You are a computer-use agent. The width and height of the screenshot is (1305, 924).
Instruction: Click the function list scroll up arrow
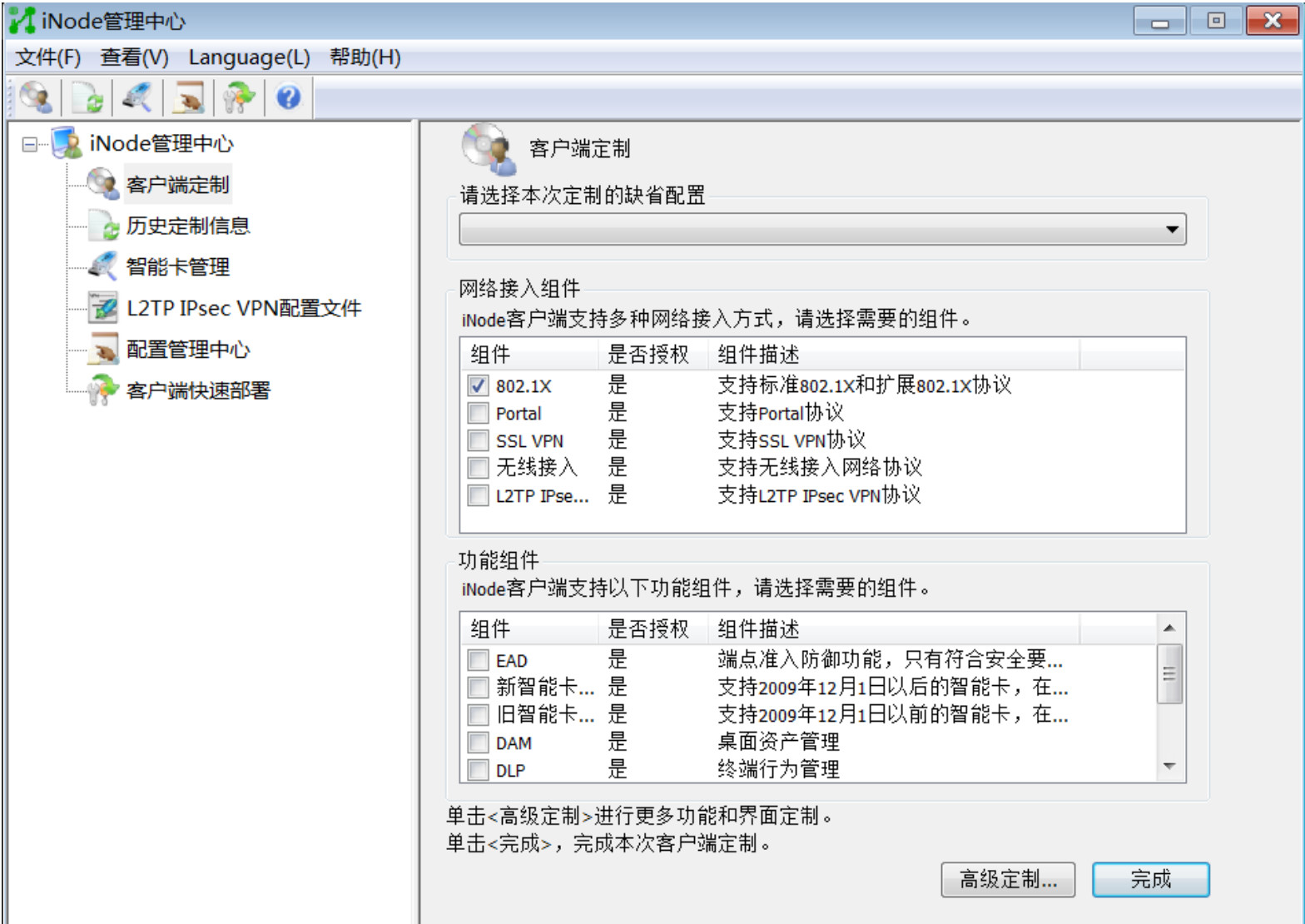tap(1169, 628)
